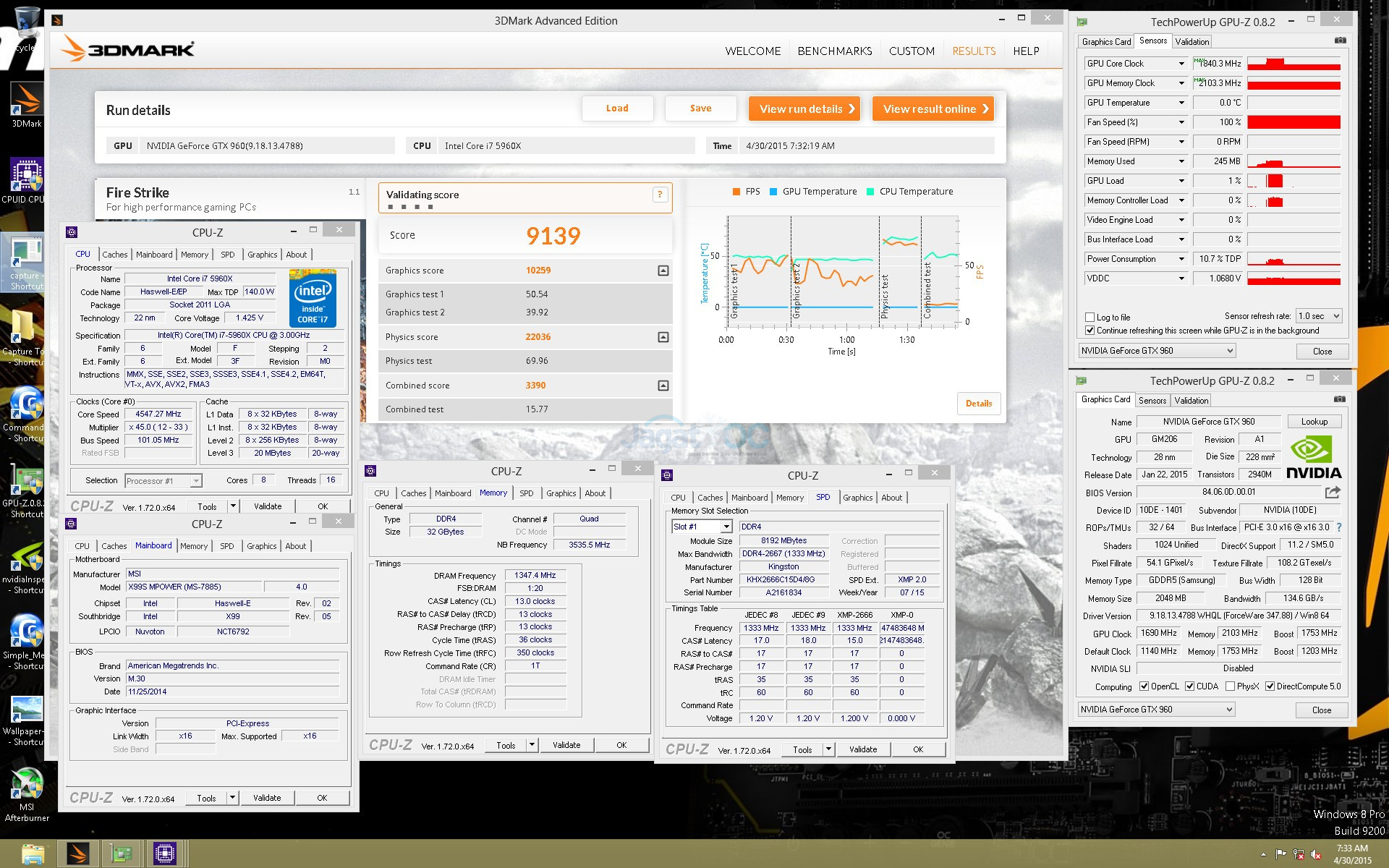
Task: Click Fan Speed (%) sensor graph
Action: [x=1294, y=122]
